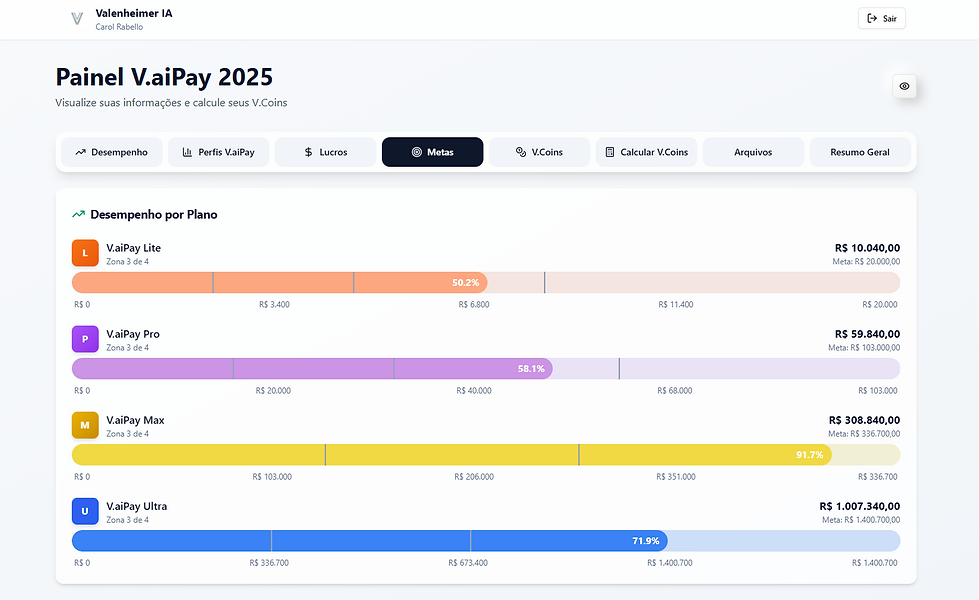Open the Lucros tab

(x=325, y=152)
